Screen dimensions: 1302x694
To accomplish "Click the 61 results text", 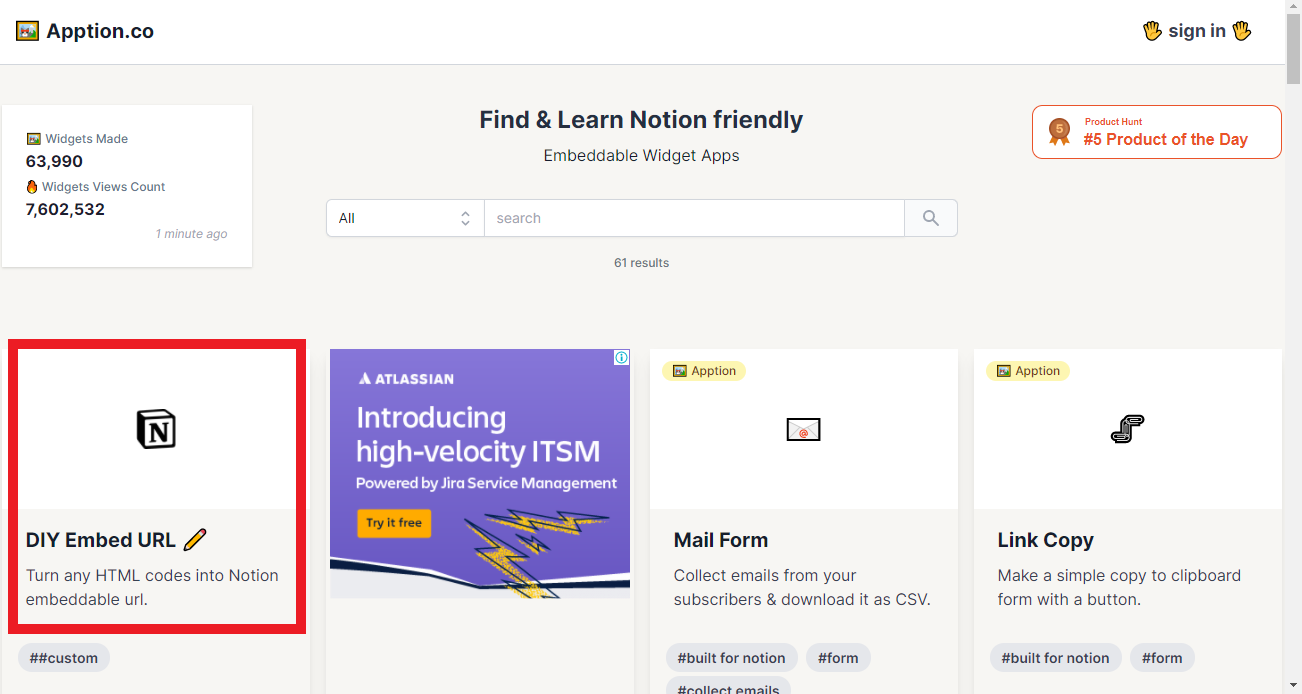I will point(641,263).
